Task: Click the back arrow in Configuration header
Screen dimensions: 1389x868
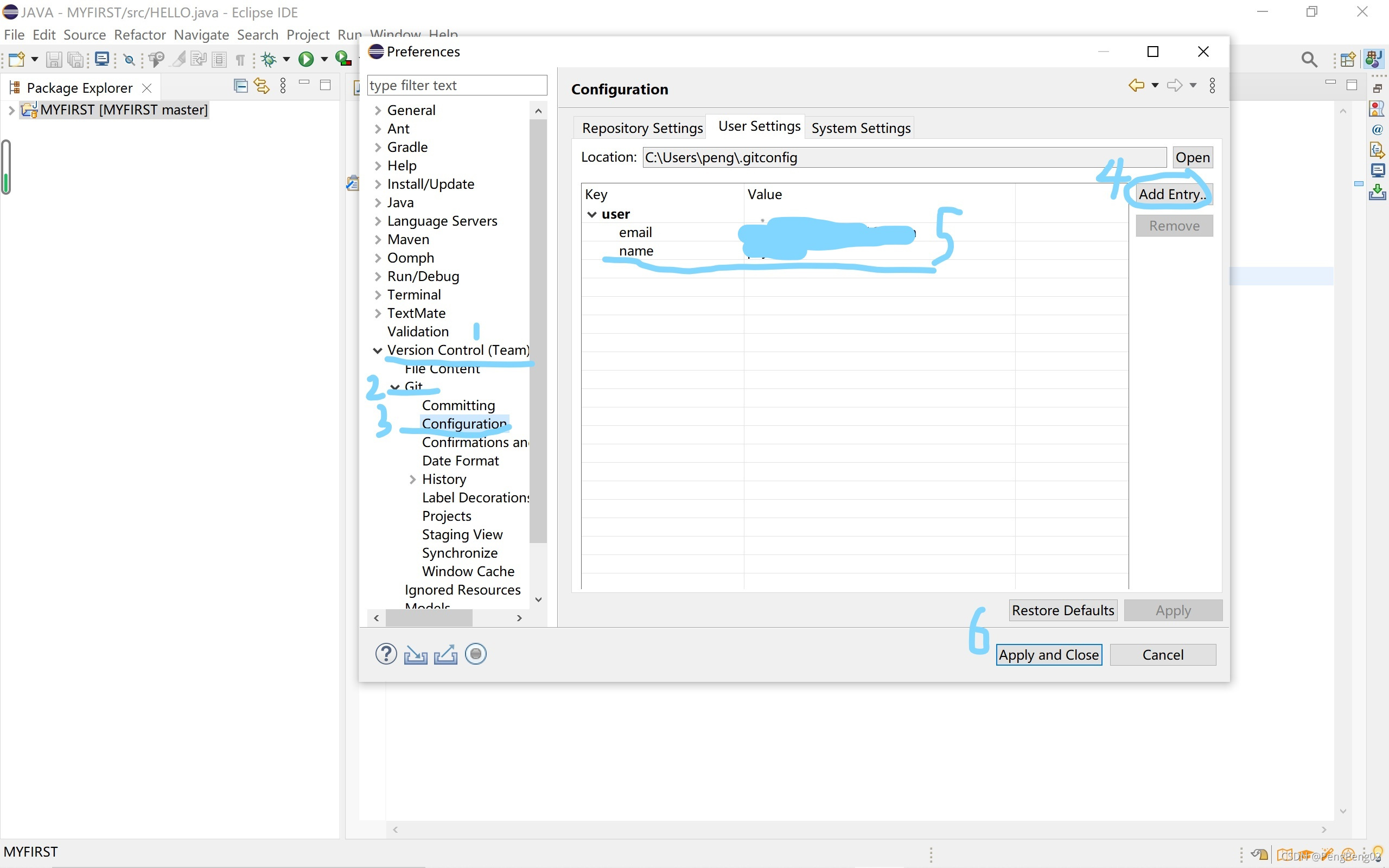Action: pos(1136,86)
